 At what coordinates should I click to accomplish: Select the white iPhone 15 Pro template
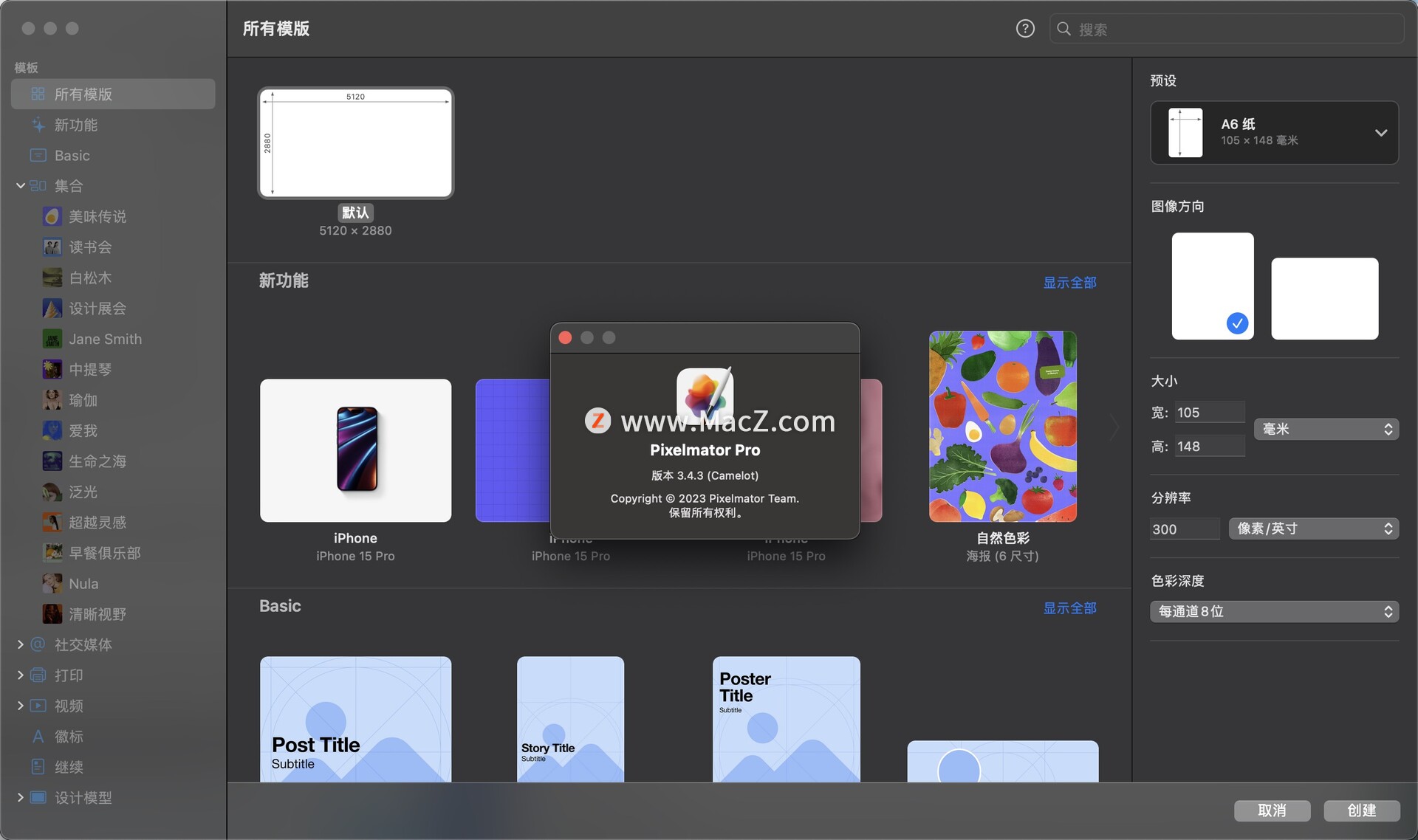355,450
